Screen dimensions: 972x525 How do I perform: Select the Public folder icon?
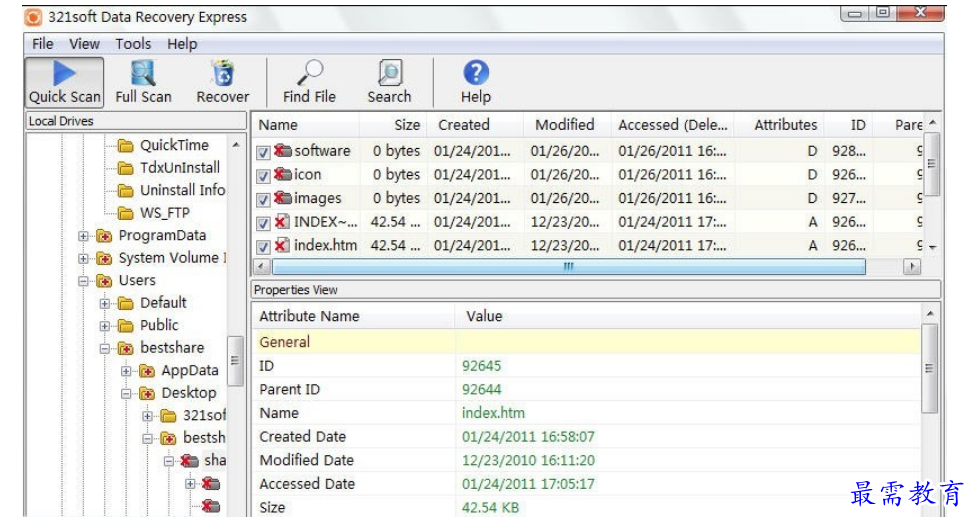pyautogui.click(x=126, y=325)
